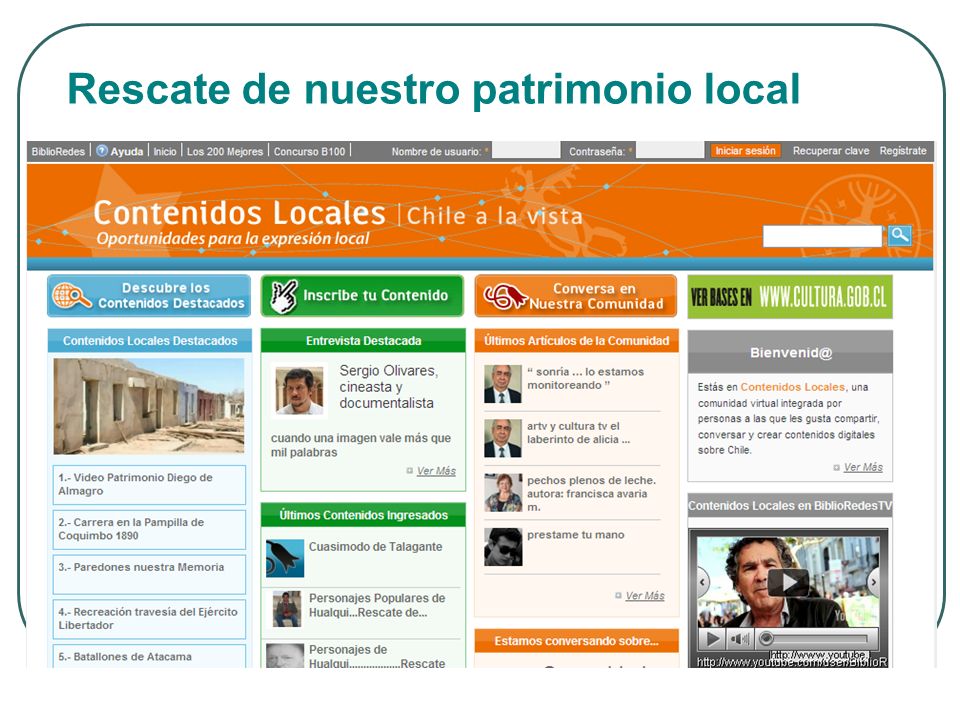Open Sergio Olivares, cineasta y documentalista headline
The height and width of the screenshot is (720, 960).
coord(388,387)
